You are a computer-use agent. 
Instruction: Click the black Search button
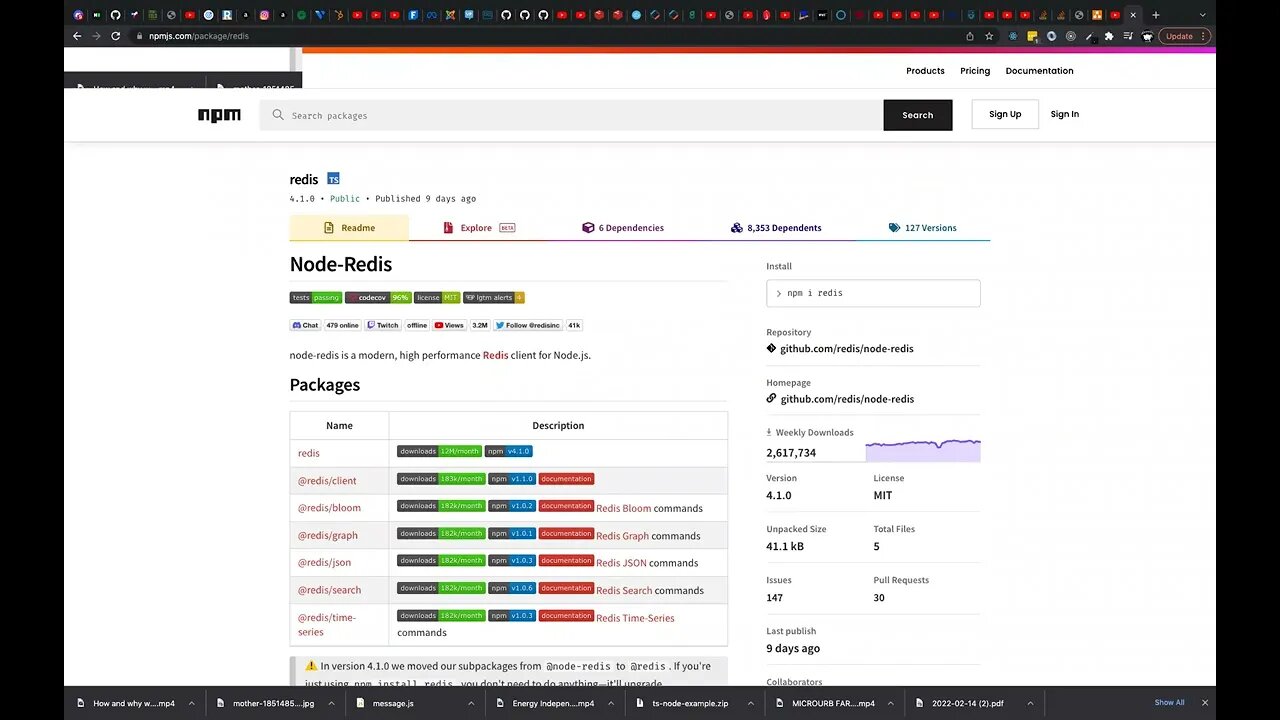918,115
